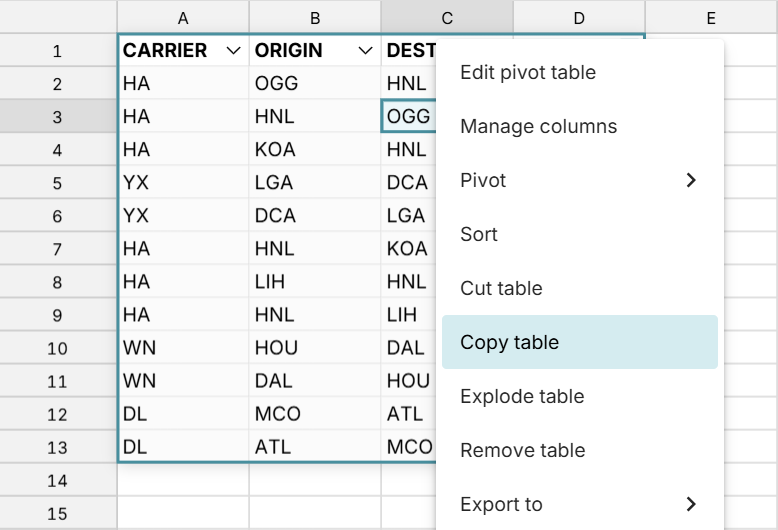
Task: Click the YX cell in row 6
Action: click(x=135, y=216)
